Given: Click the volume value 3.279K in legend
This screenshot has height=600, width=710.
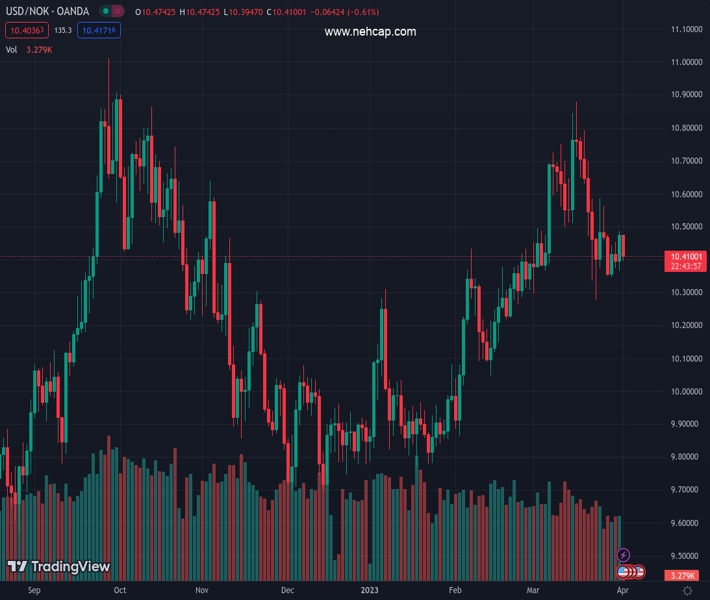Looking at the screenshot, I should (39, 50).
